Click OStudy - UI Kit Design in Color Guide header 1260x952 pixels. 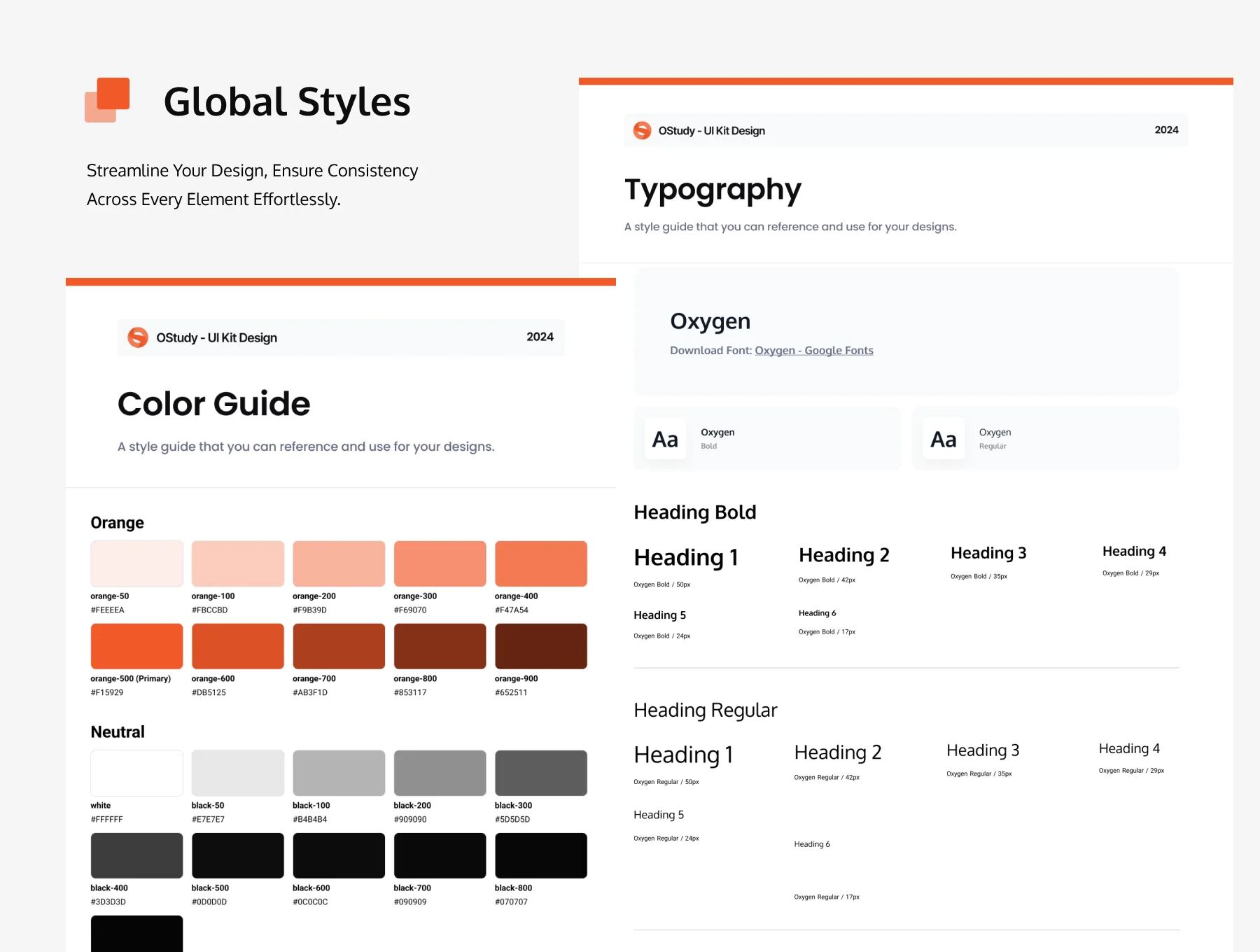(x=217, y=338)
